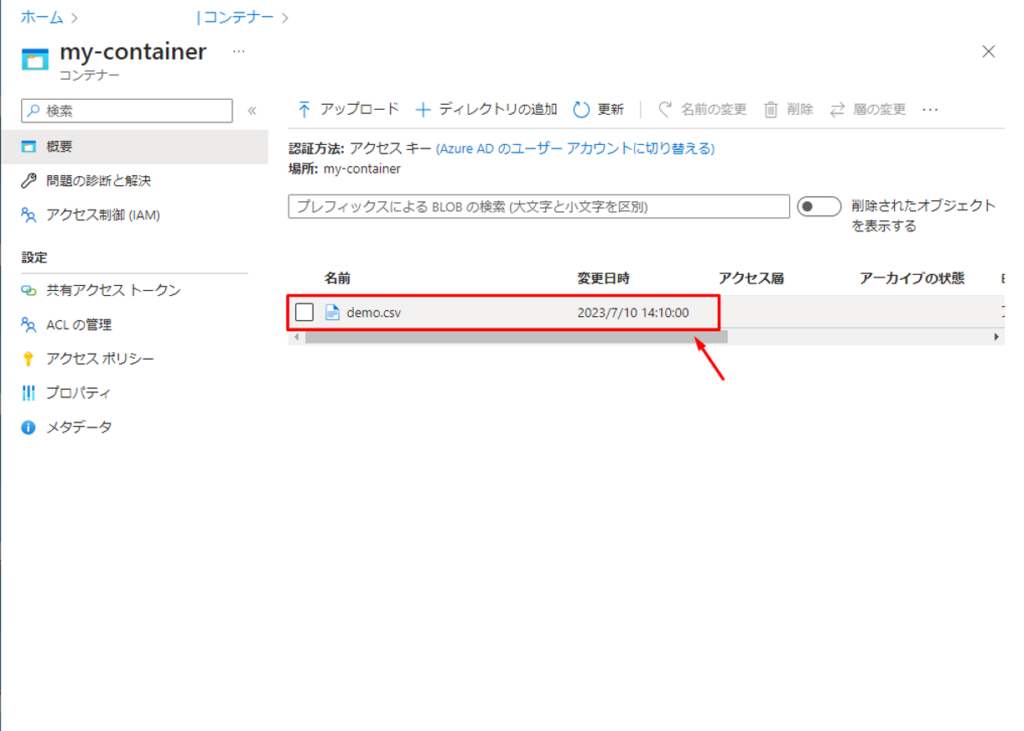Click the horizontal scrollbar thumb below the list
This screenshot has height=731, width=1024.
coord(516,337)
